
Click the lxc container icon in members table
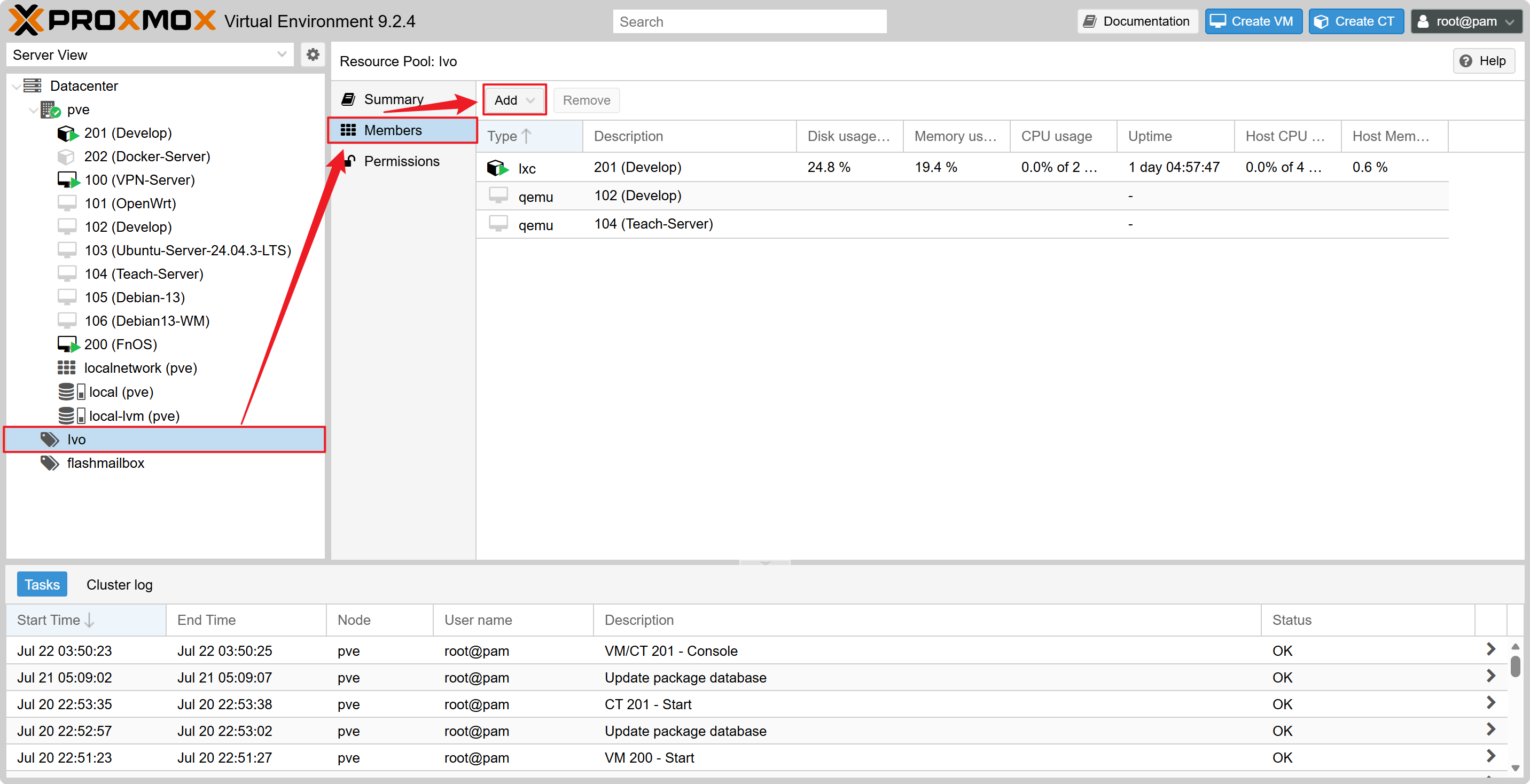(497, 168)
